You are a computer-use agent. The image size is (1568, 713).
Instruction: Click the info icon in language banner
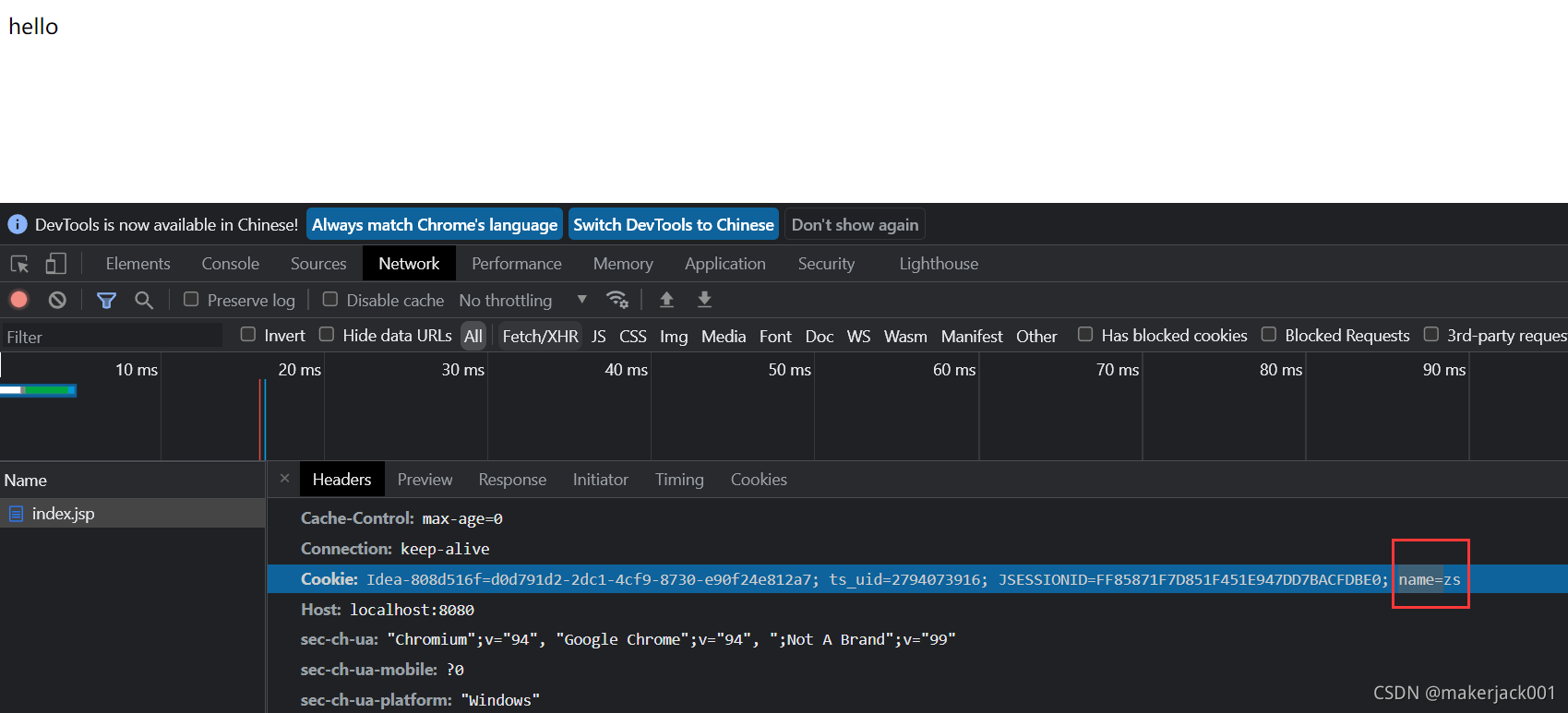click(x=18, y=224)
